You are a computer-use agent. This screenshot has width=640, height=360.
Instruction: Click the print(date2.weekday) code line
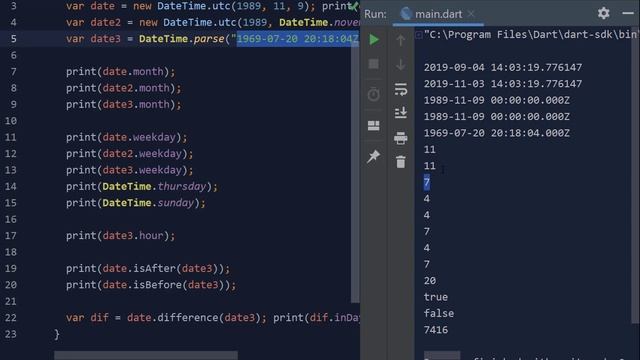(129, 153)
